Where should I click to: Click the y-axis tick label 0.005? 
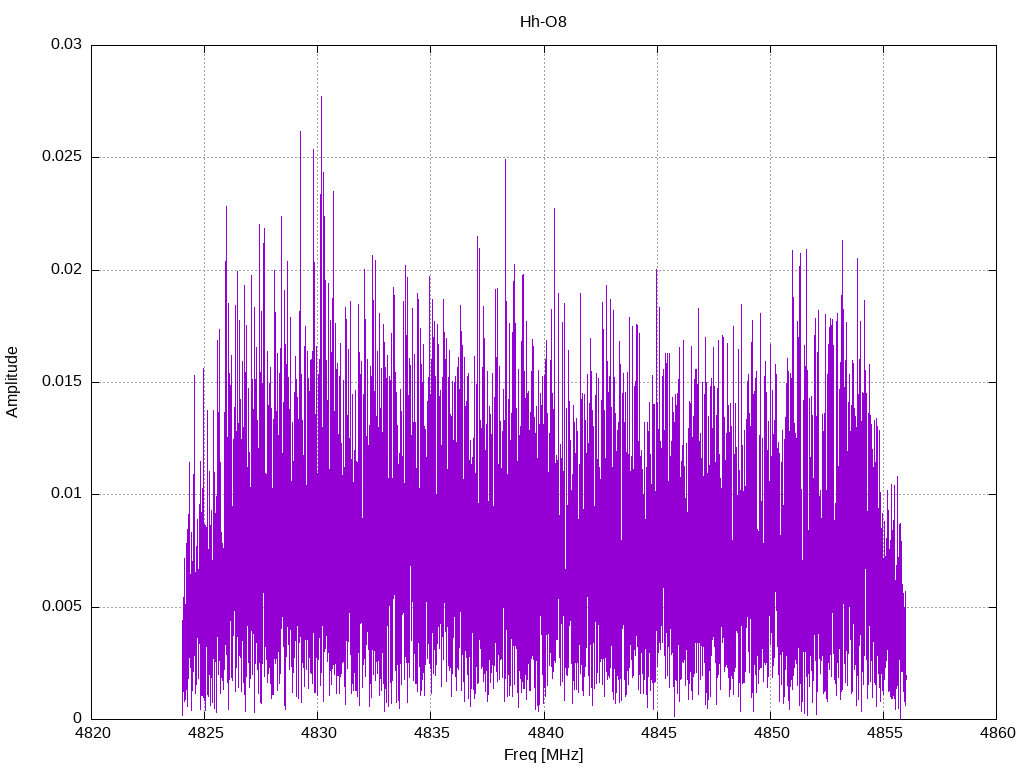(62, 607)
